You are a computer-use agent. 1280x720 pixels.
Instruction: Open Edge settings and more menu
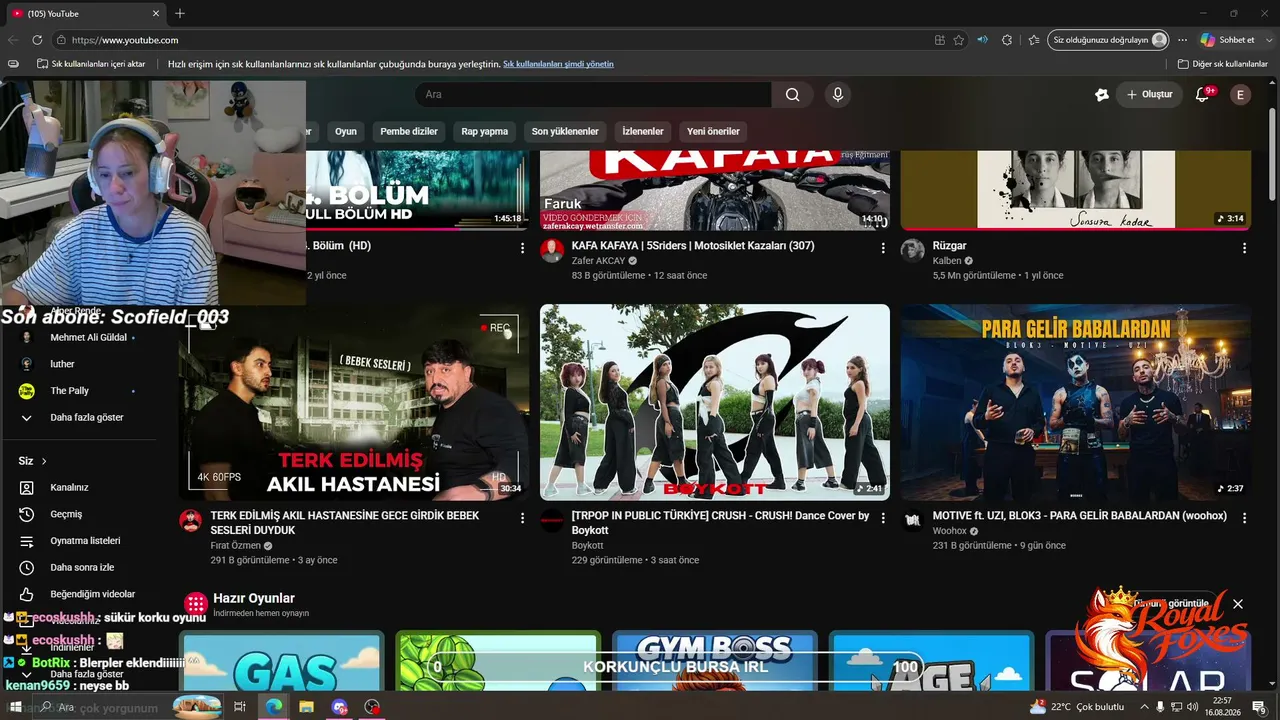click(x=1183, y=40)
